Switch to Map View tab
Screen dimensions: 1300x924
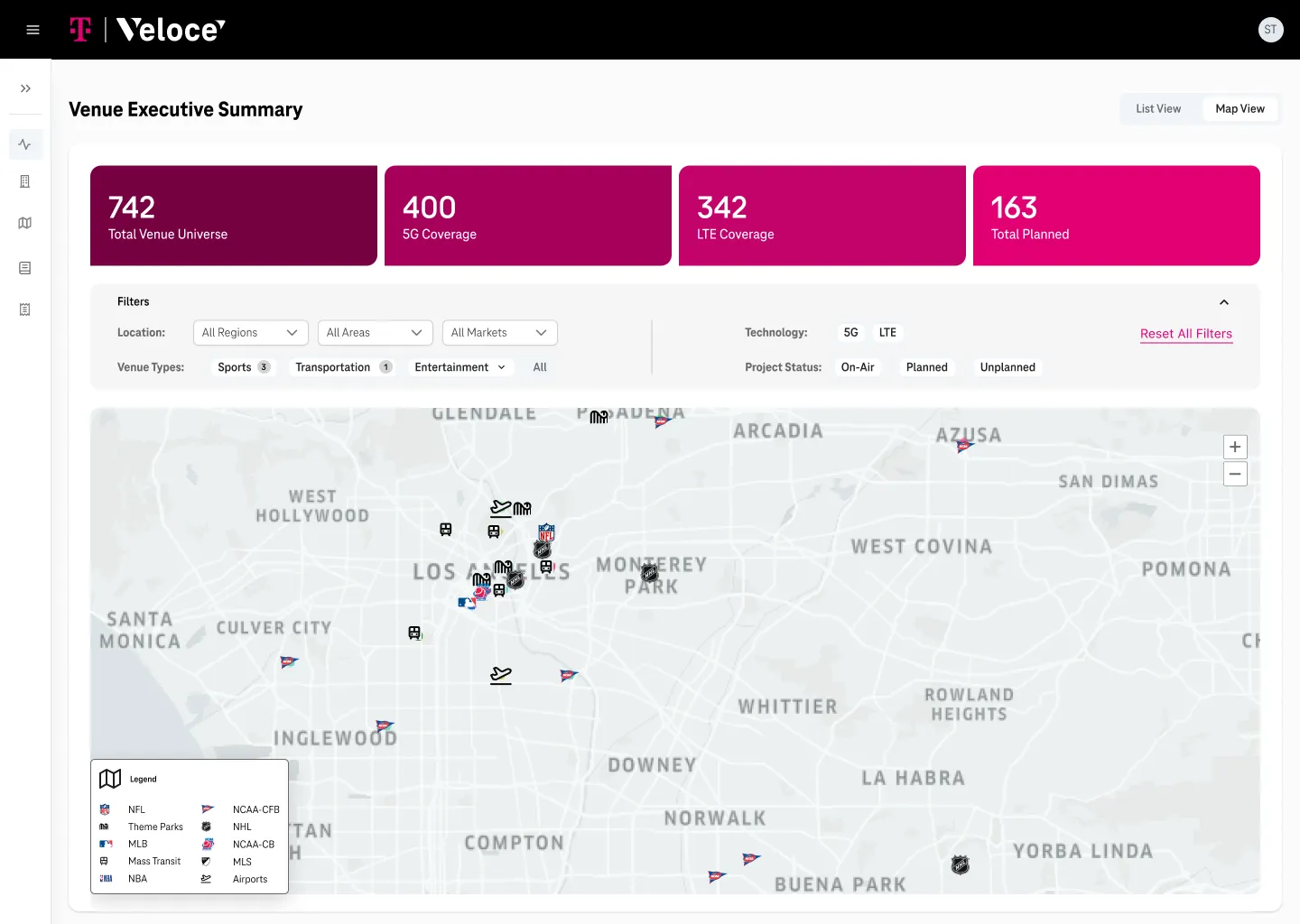pyautogui.click(x=1240, y=109)
